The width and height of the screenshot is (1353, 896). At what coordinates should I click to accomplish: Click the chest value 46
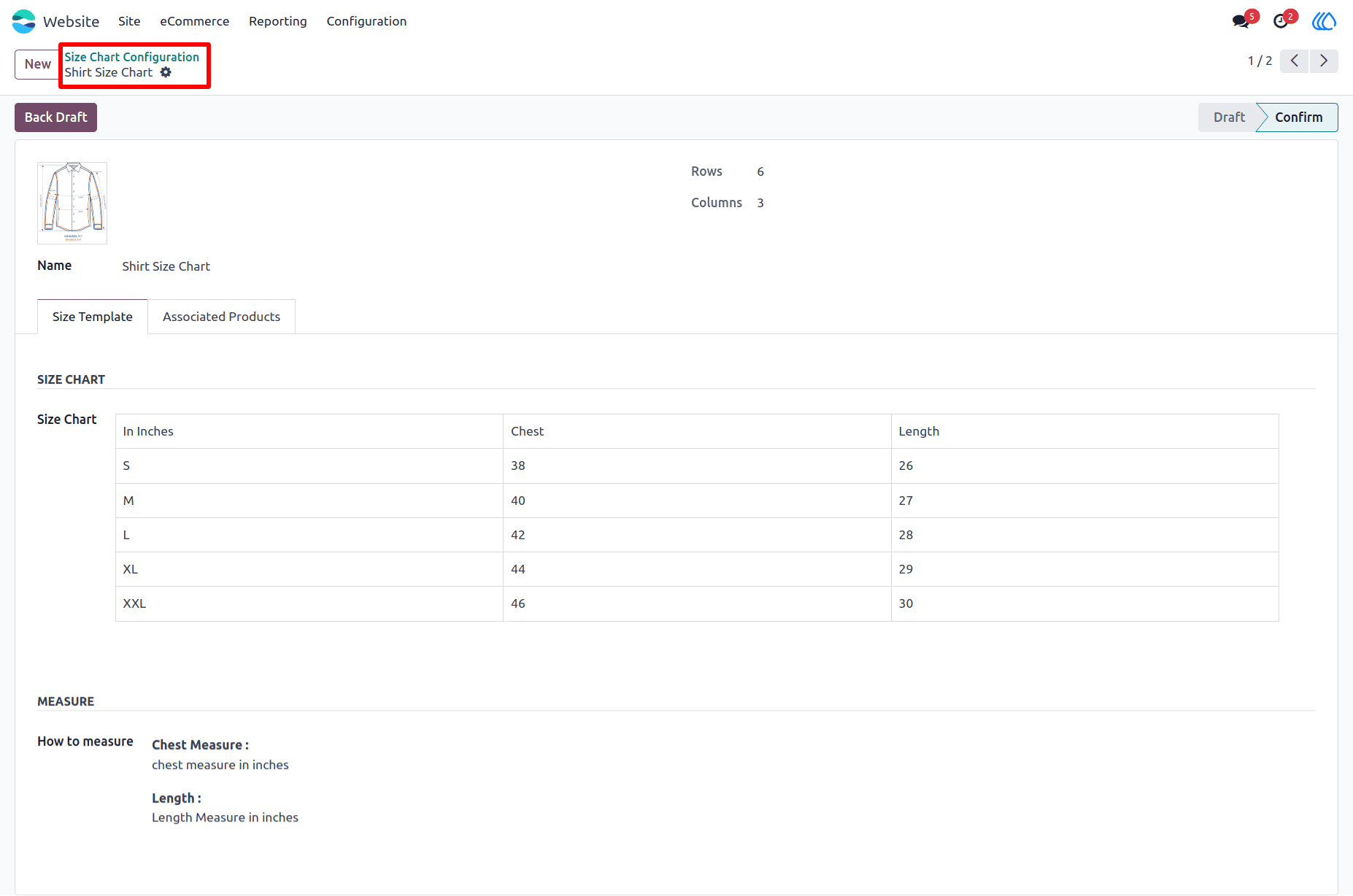697,603
